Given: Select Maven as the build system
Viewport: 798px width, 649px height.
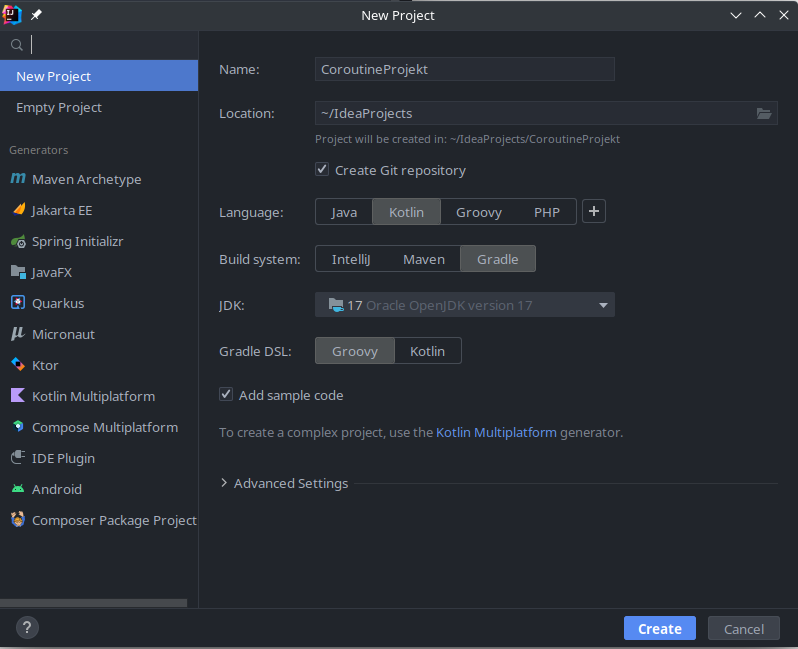Looking at the screenshot, I should tap(423, 259).
